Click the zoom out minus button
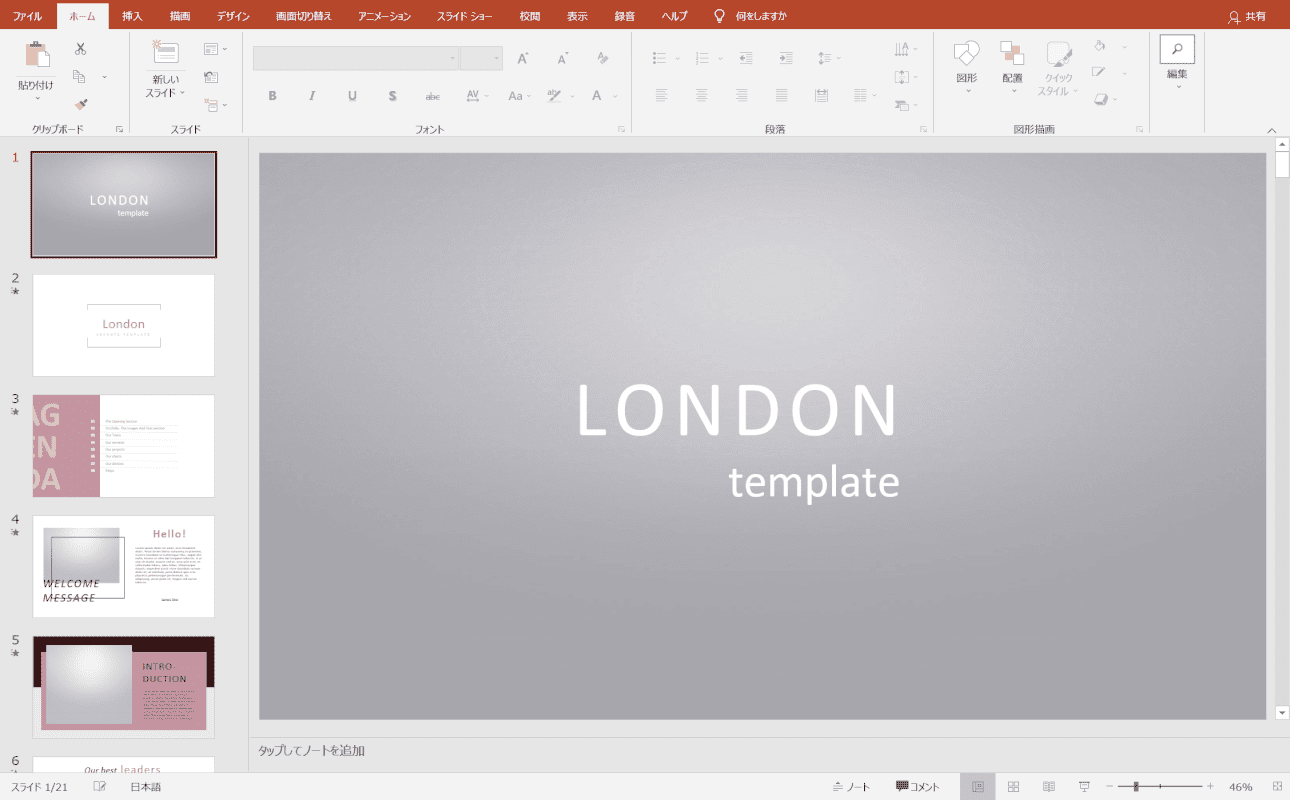The width and height of the screenshot is (1290, 800). pyautogui.click(x=1109, y=787)
